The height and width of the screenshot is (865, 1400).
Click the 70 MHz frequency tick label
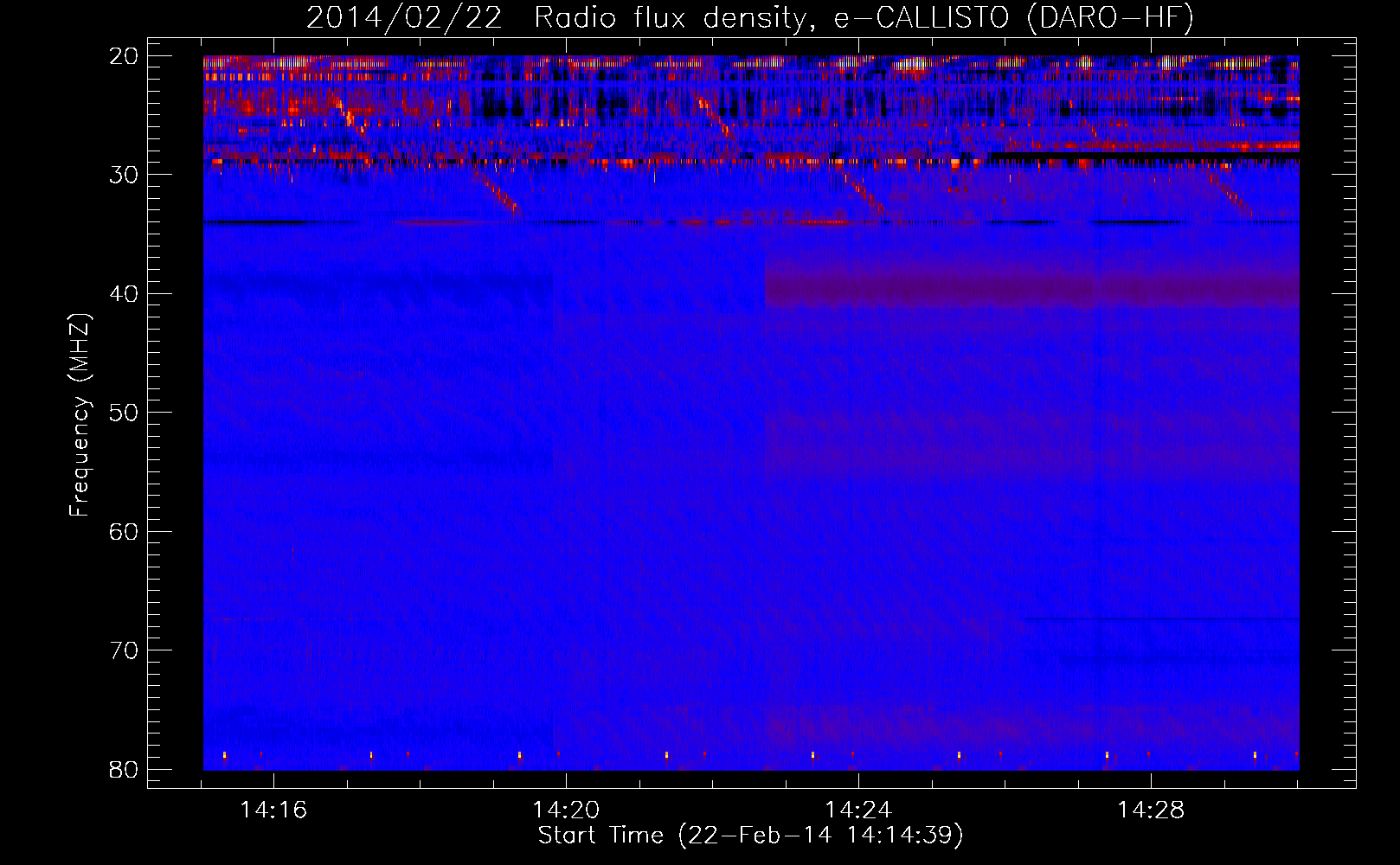click(x=124, y=650)
